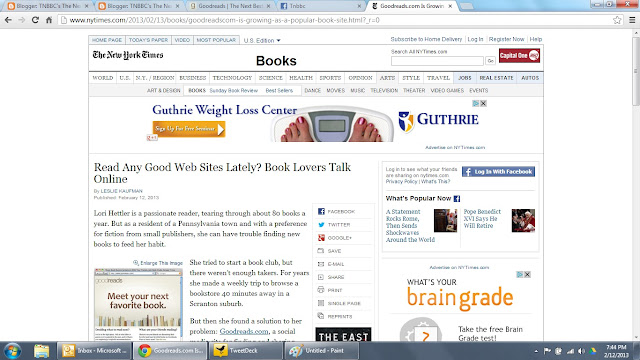This screenshot has width=640, height=360.
Task: Open Pope Benedict XVI Says He Will Retire
Action: click(x=482, y=218)
